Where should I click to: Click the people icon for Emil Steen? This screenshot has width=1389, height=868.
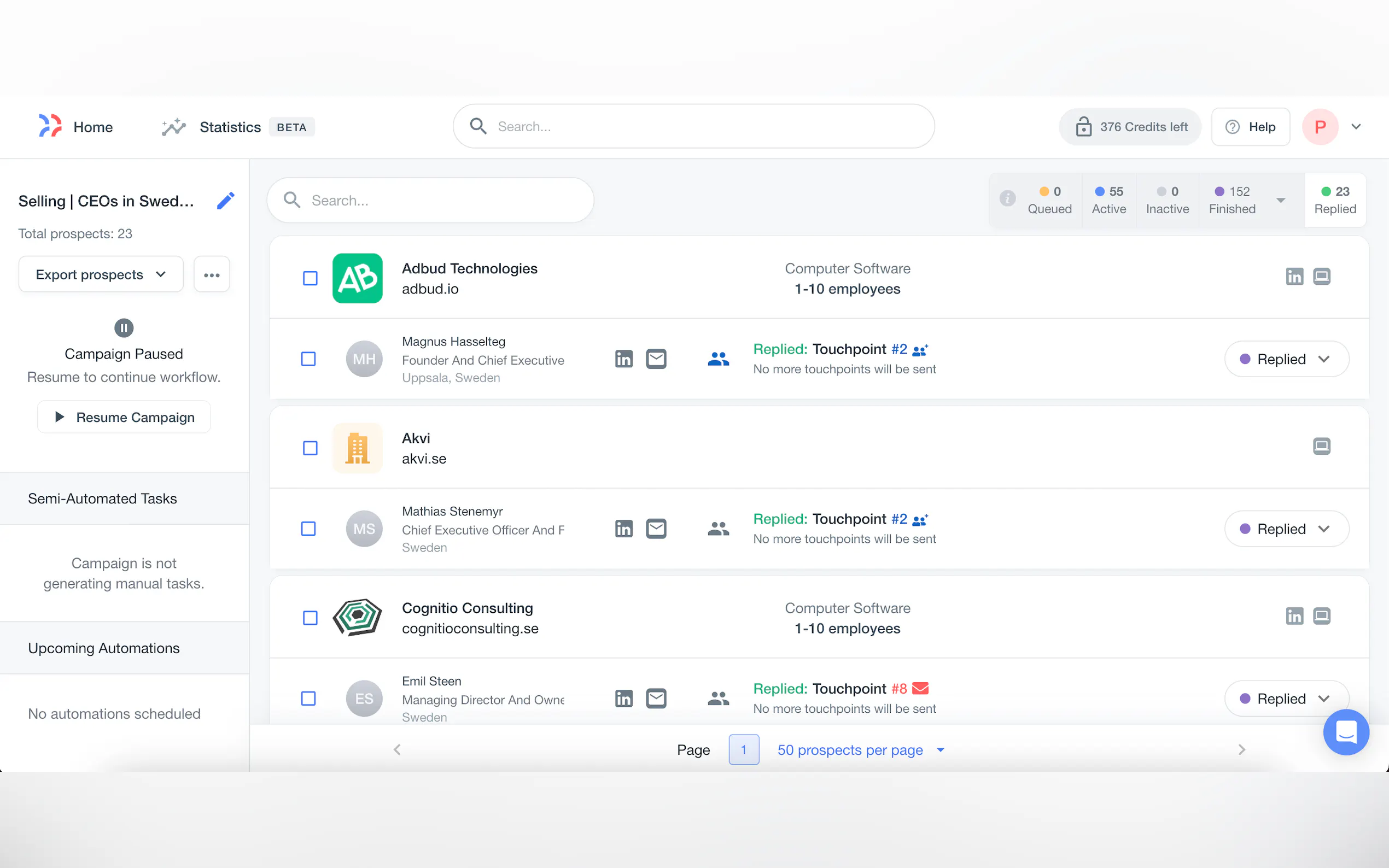(x=718, y=698)
